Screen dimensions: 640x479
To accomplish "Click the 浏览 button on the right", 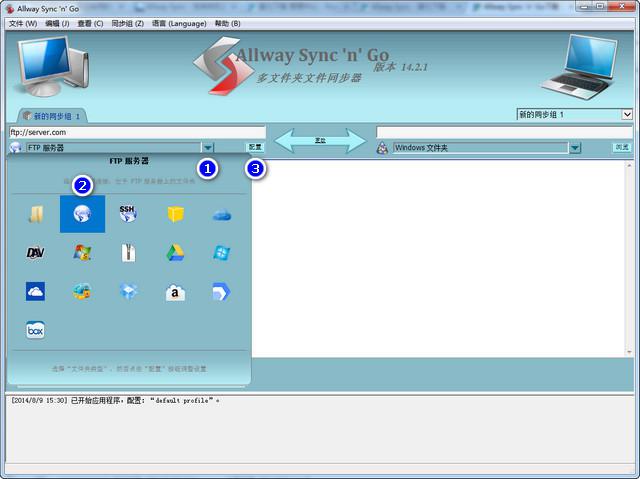I will pos(622,147).
